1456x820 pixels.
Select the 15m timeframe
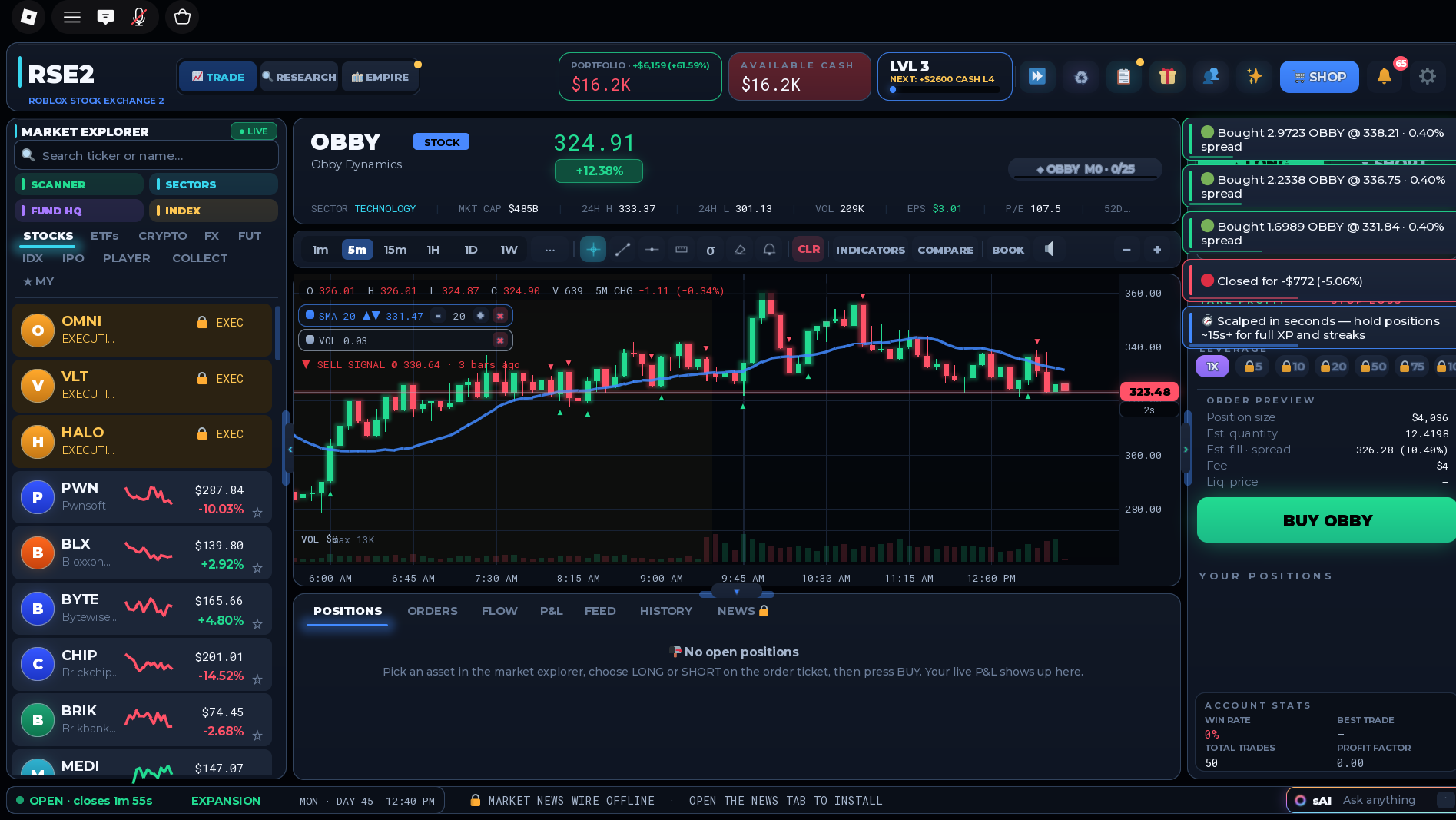(395, 250)
